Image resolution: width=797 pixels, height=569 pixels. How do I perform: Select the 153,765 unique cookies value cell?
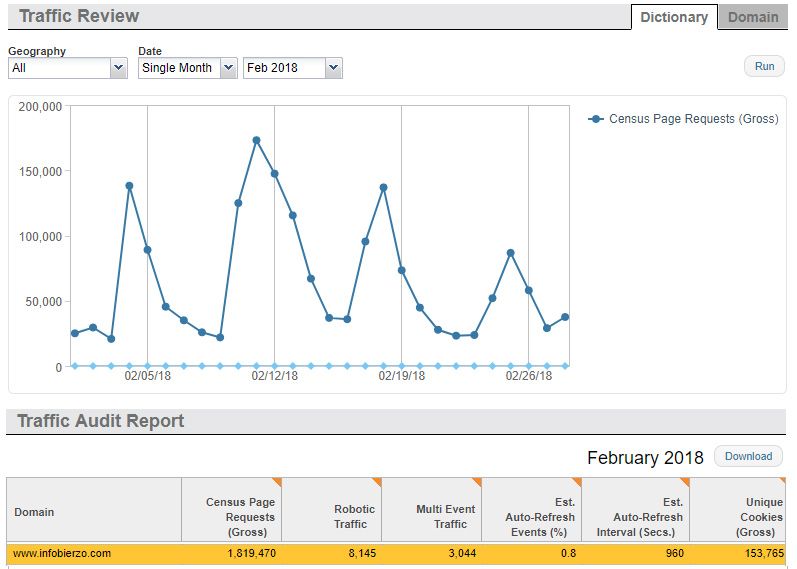(740, 553)
